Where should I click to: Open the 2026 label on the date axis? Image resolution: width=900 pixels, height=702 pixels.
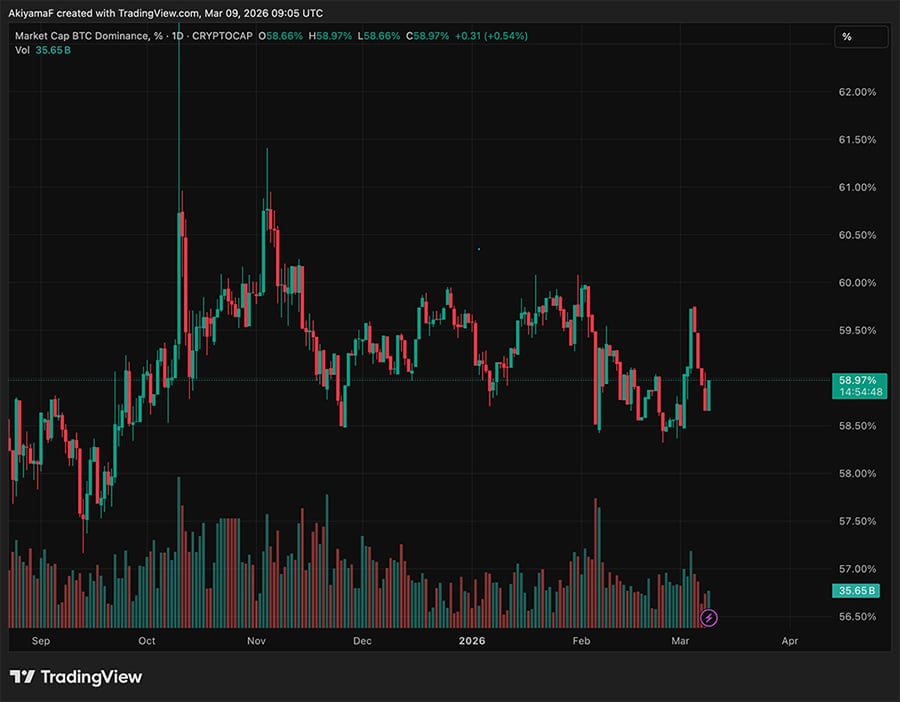click(x=471, y=641)
